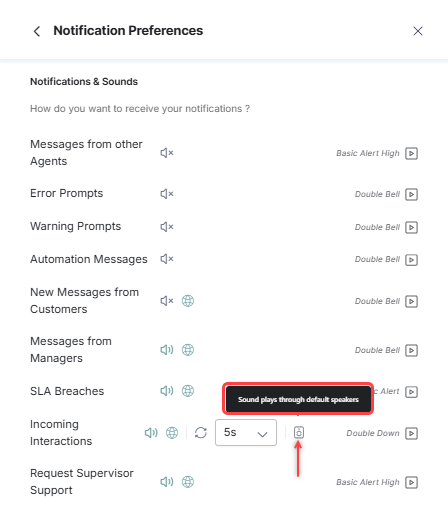Screen dimensions: 448x512
Task: Enable sound for Warning Prompts
Action: click(x=167, y=227)
